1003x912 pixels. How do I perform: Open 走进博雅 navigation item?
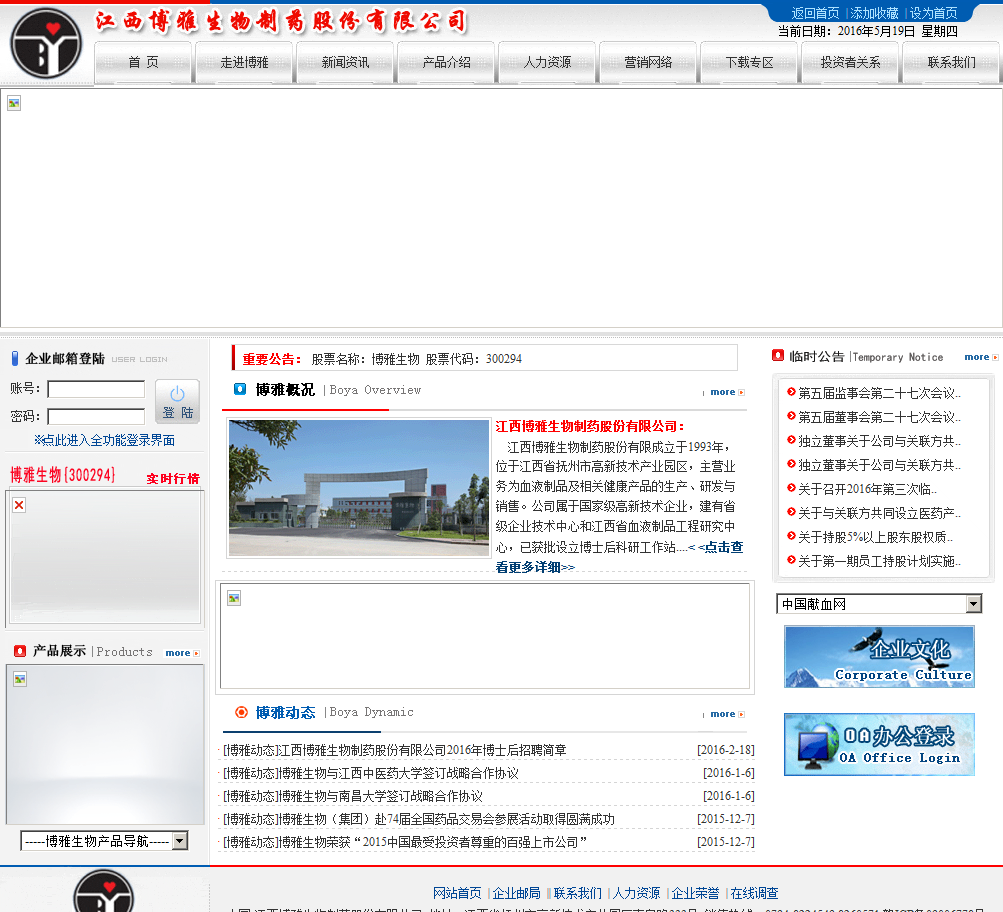point(244,62)
